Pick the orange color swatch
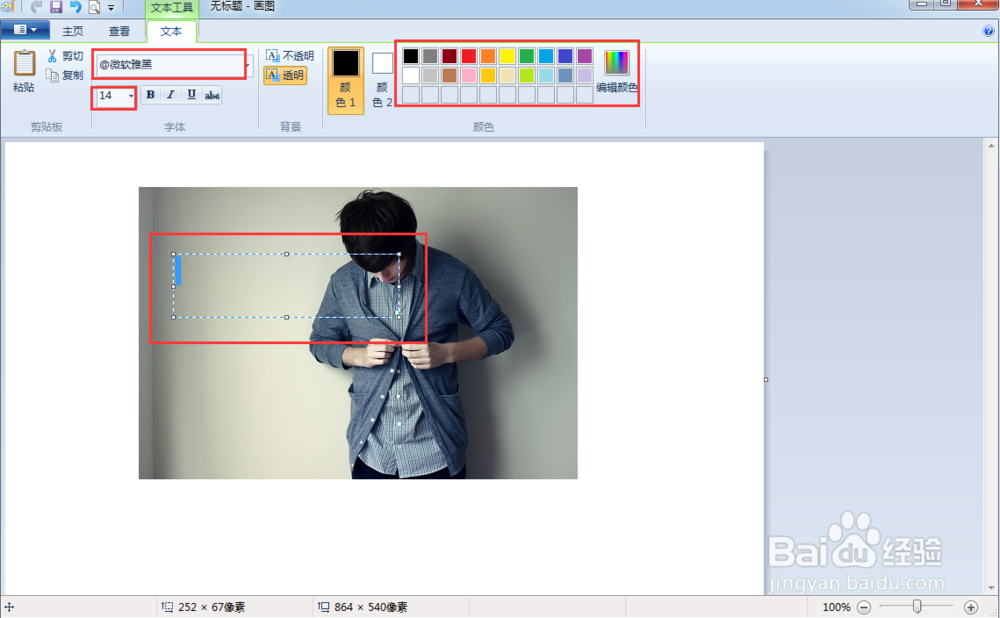The width and height of the screenshot is (1000, 618). (x=488, y=56)
